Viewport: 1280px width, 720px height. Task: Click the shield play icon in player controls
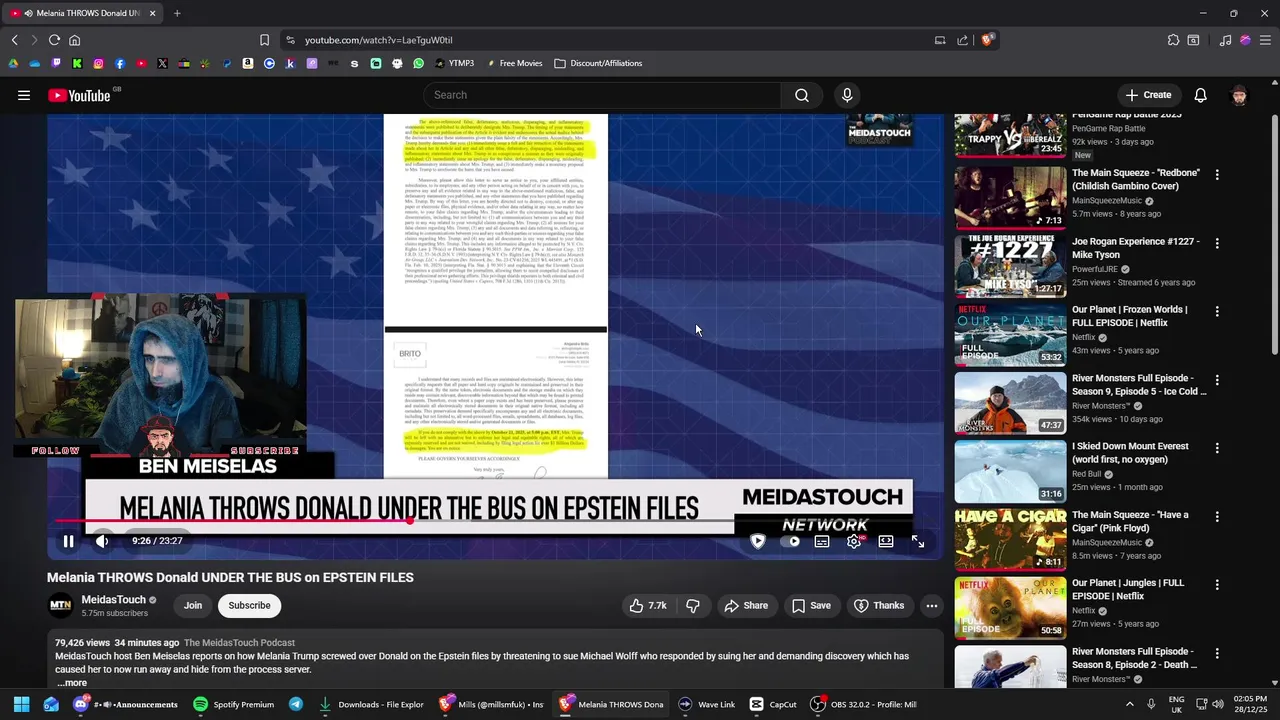click(x=758, y=541)
